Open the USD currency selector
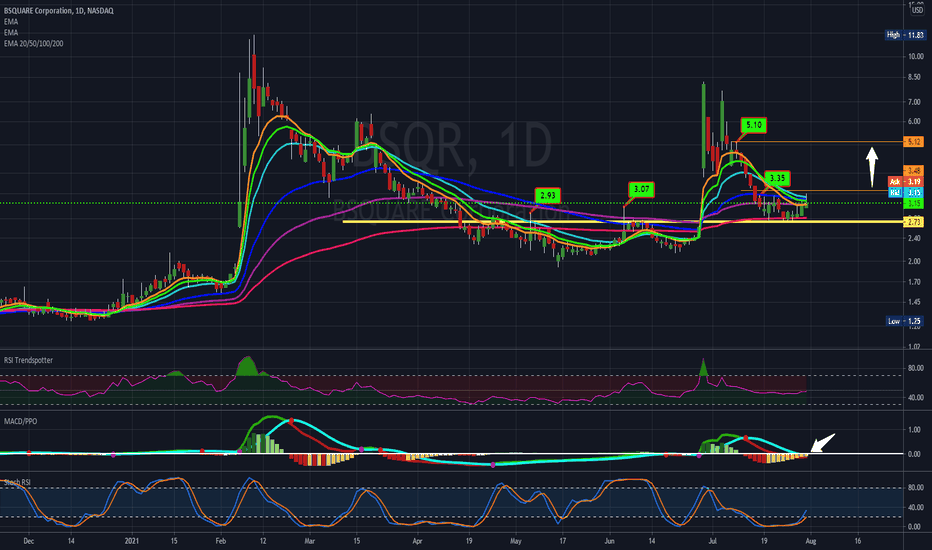This screenshot has width=932, height=550. pos(917,10)
